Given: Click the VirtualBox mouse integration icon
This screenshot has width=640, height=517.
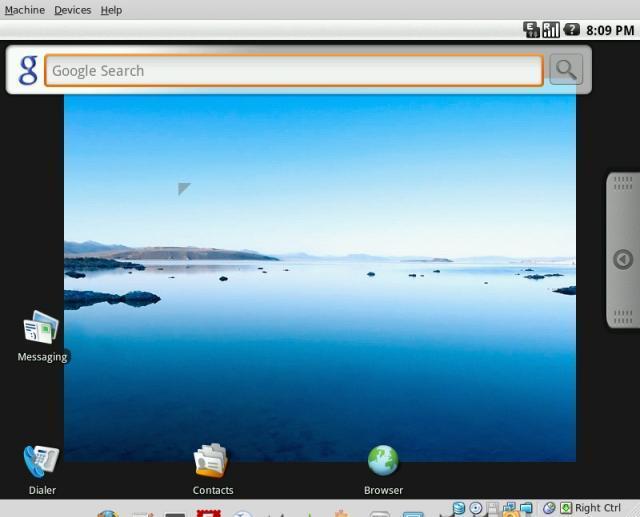Looking at the screenshot, I should tap(549, 508).
